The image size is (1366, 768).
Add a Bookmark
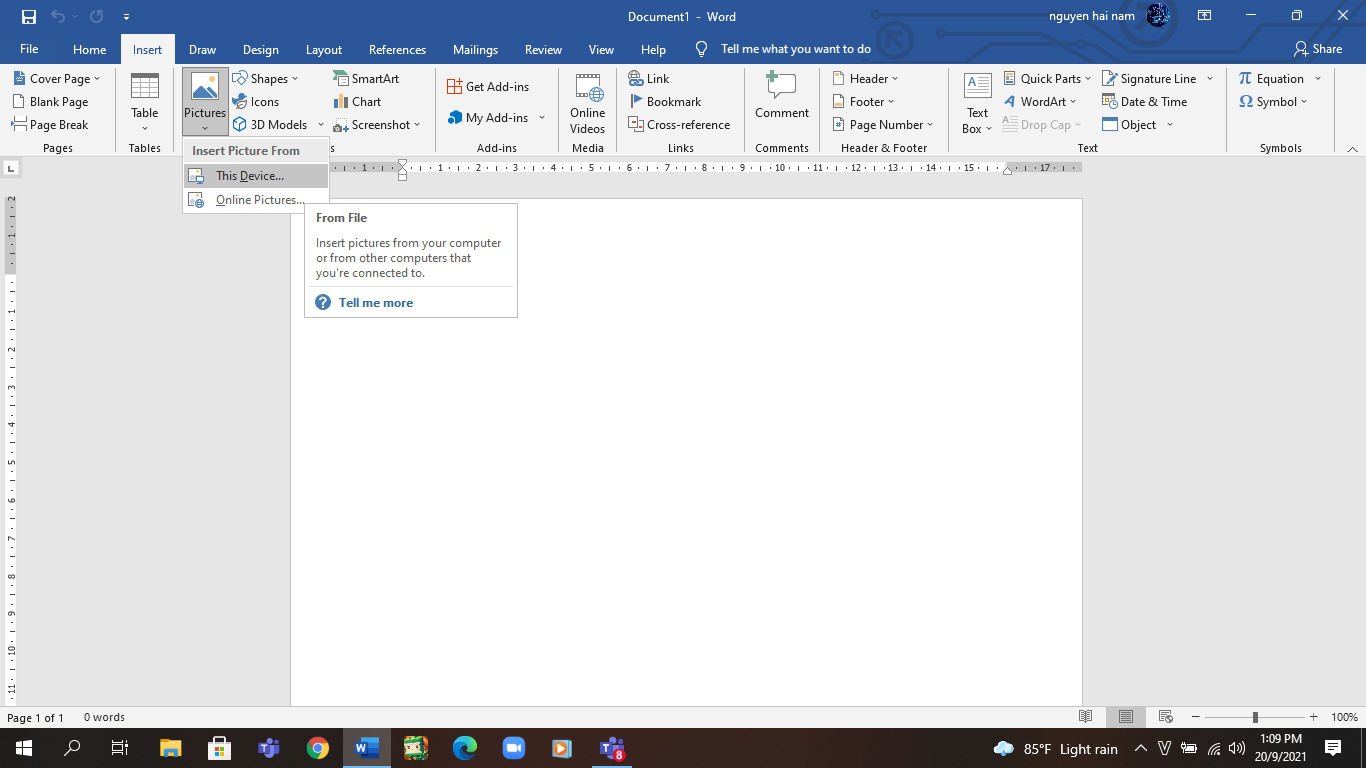(665, 102)
